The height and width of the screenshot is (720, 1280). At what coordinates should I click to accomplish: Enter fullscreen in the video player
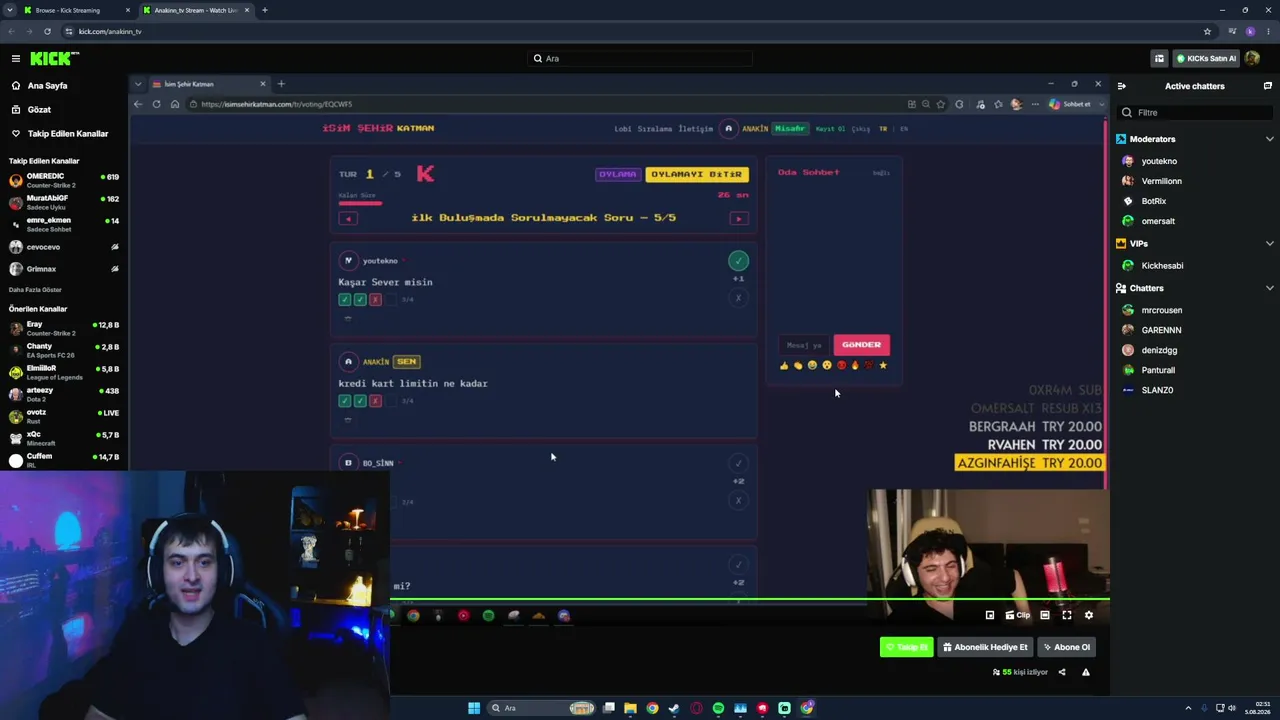pos(1067,615)
